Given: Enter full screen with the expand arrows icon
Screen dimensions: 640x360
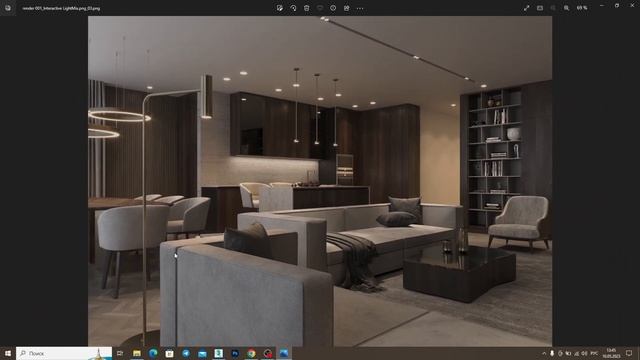Looking at the screenshot, I should tap(527, 8).
